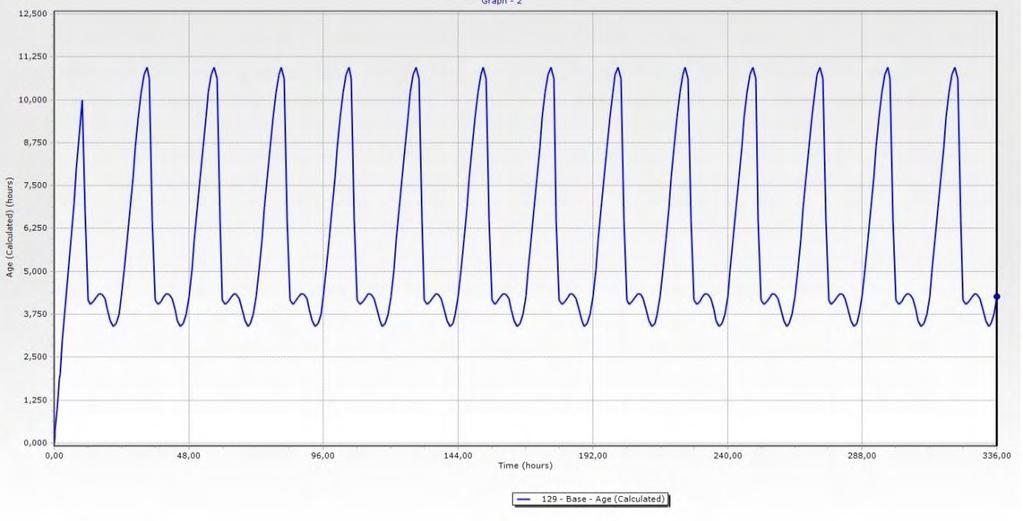
Task: Select the blue end-point marker at 336 hours
Action: click(997, 297)
